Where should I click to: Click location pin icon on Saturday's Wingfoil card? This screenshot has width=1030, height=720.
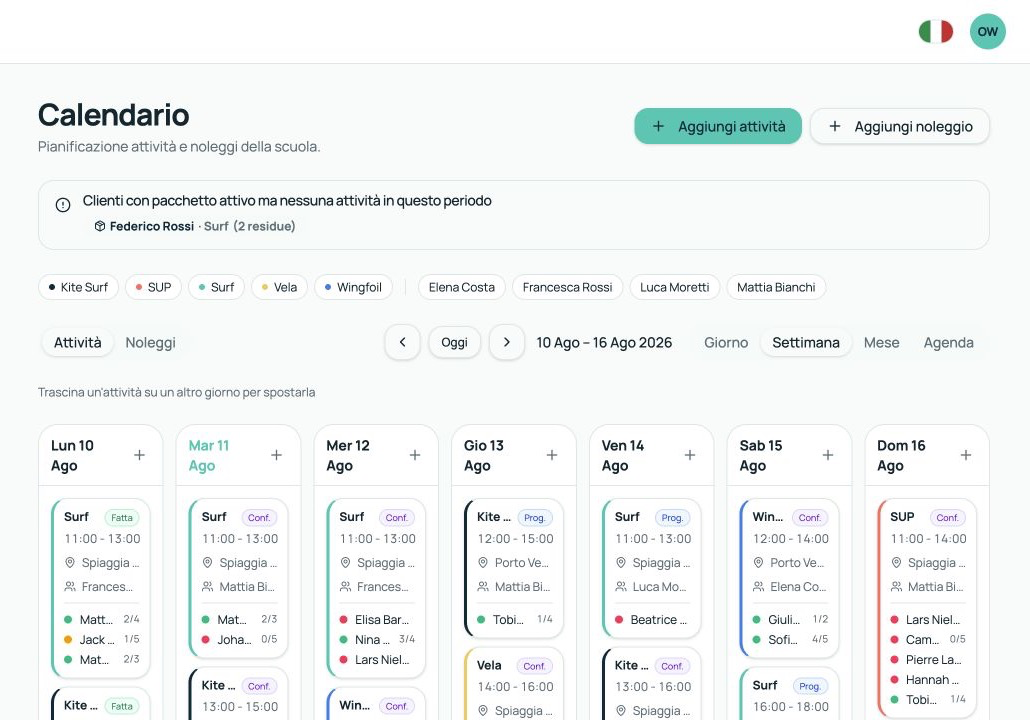758,562
